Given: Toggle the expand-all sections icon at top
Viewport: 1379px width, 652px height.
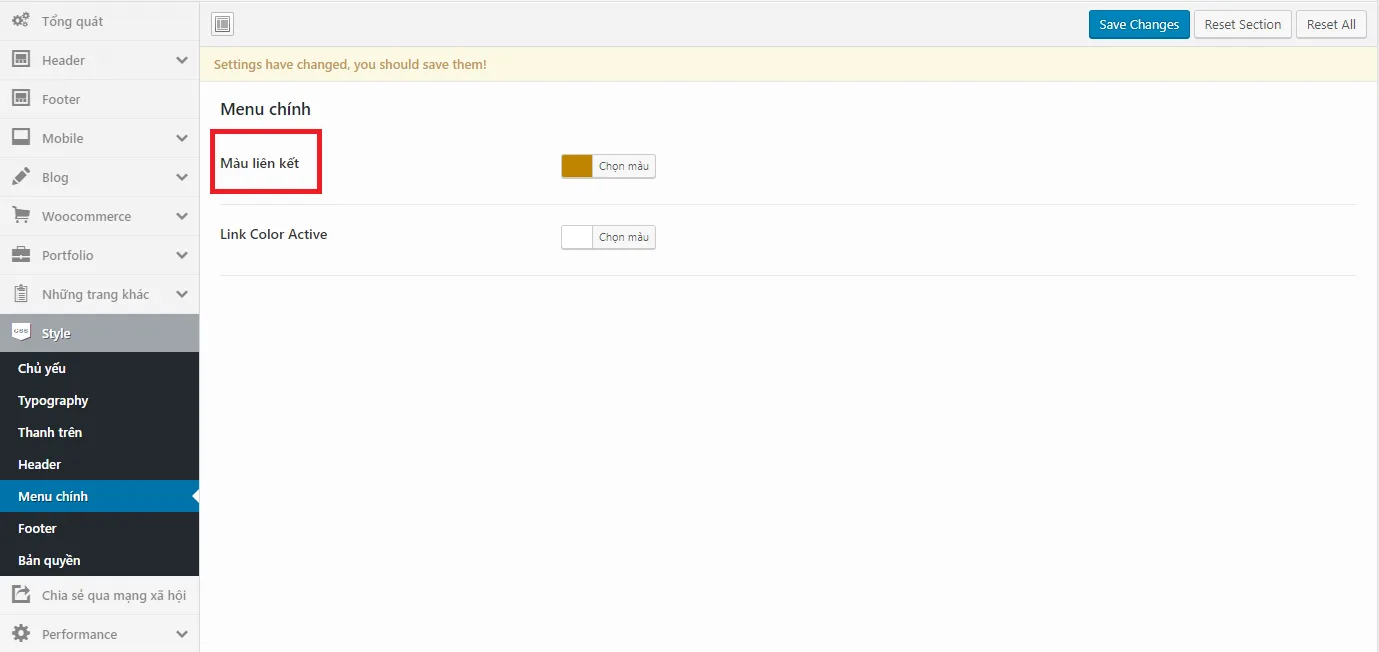Looking at the screenshot, I should 223,24.
